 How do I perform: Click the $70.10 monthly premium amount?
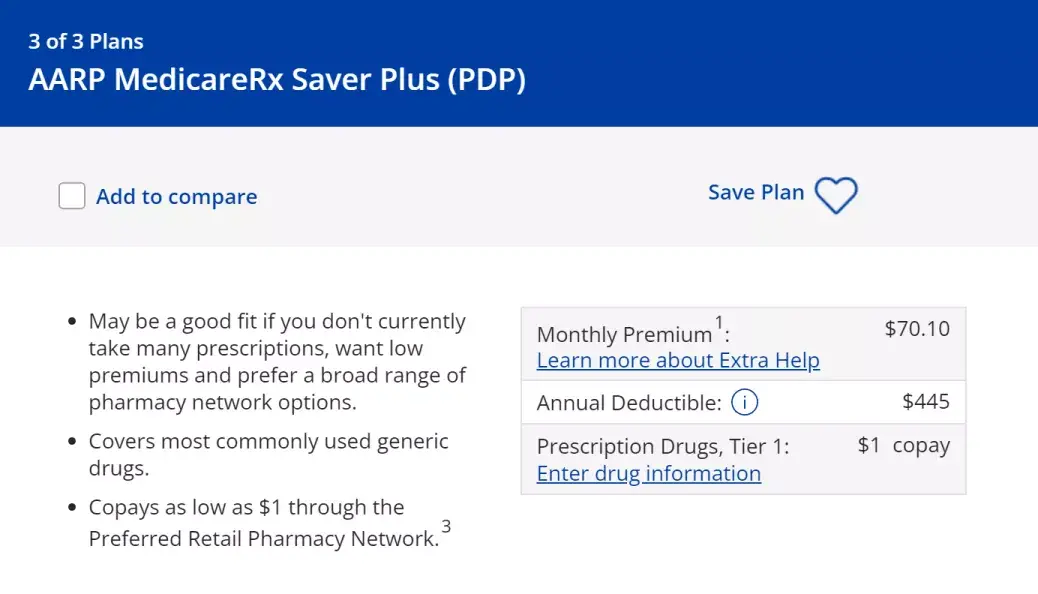(x=917, y=329)
